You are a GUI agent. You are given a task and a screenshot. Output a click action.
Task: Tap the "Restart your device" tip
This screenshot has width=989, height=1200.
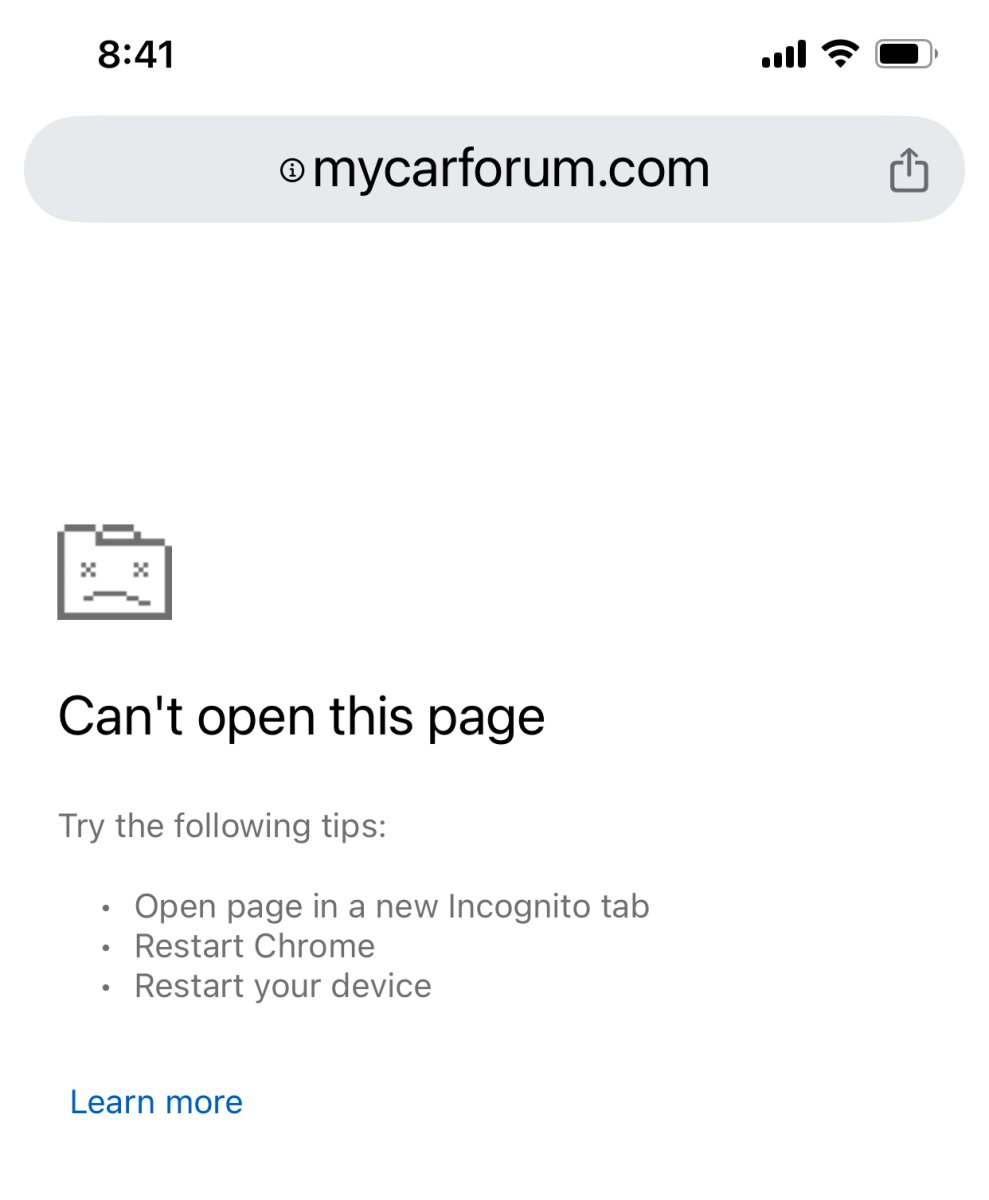pyautogui.click(x=283, y=986)
